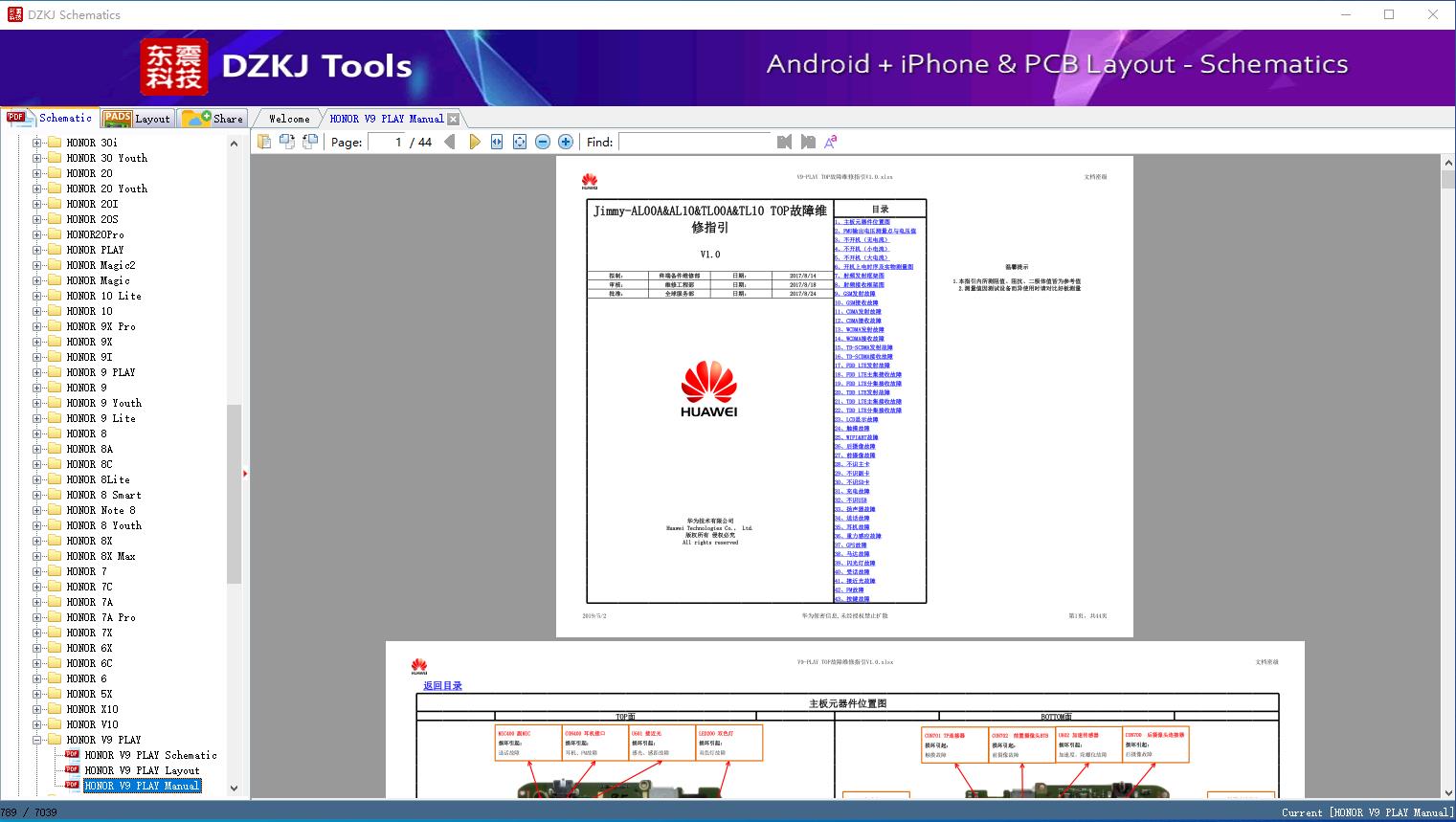Click the folder icon of HONOR 20S
Screen dimensions: 1456x822
pyautogui.click(x=55, y=219)
